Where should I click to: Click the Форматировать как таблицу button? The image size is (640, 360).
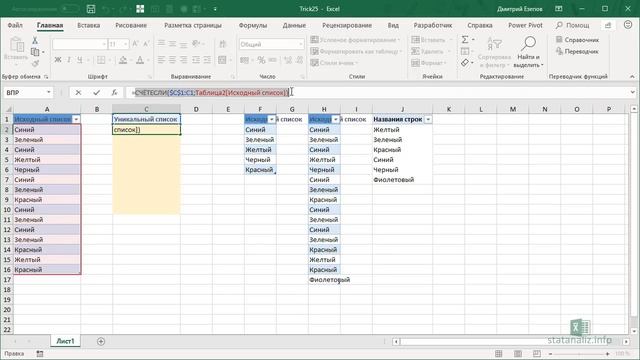coord(356,51)
